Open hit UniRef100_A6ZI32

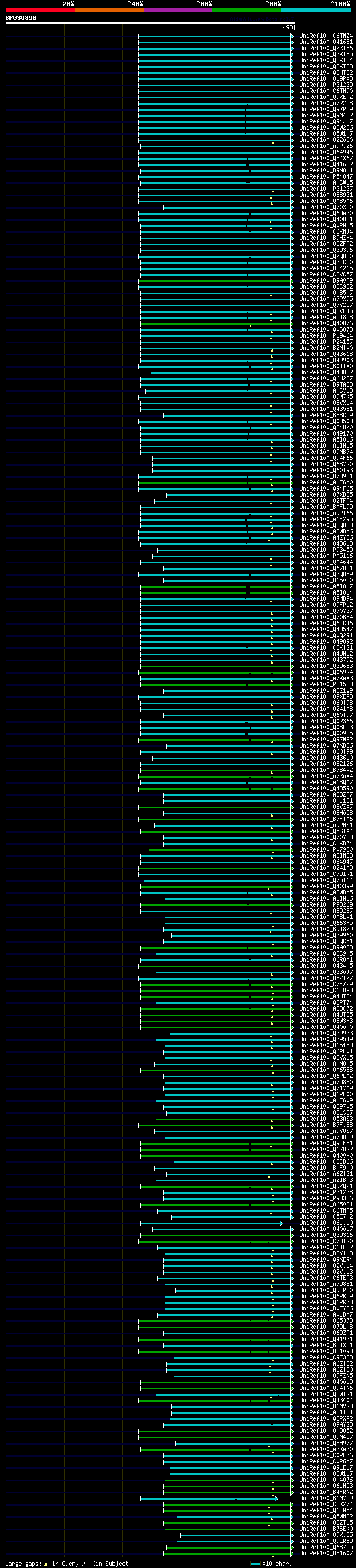(326, 1363)
